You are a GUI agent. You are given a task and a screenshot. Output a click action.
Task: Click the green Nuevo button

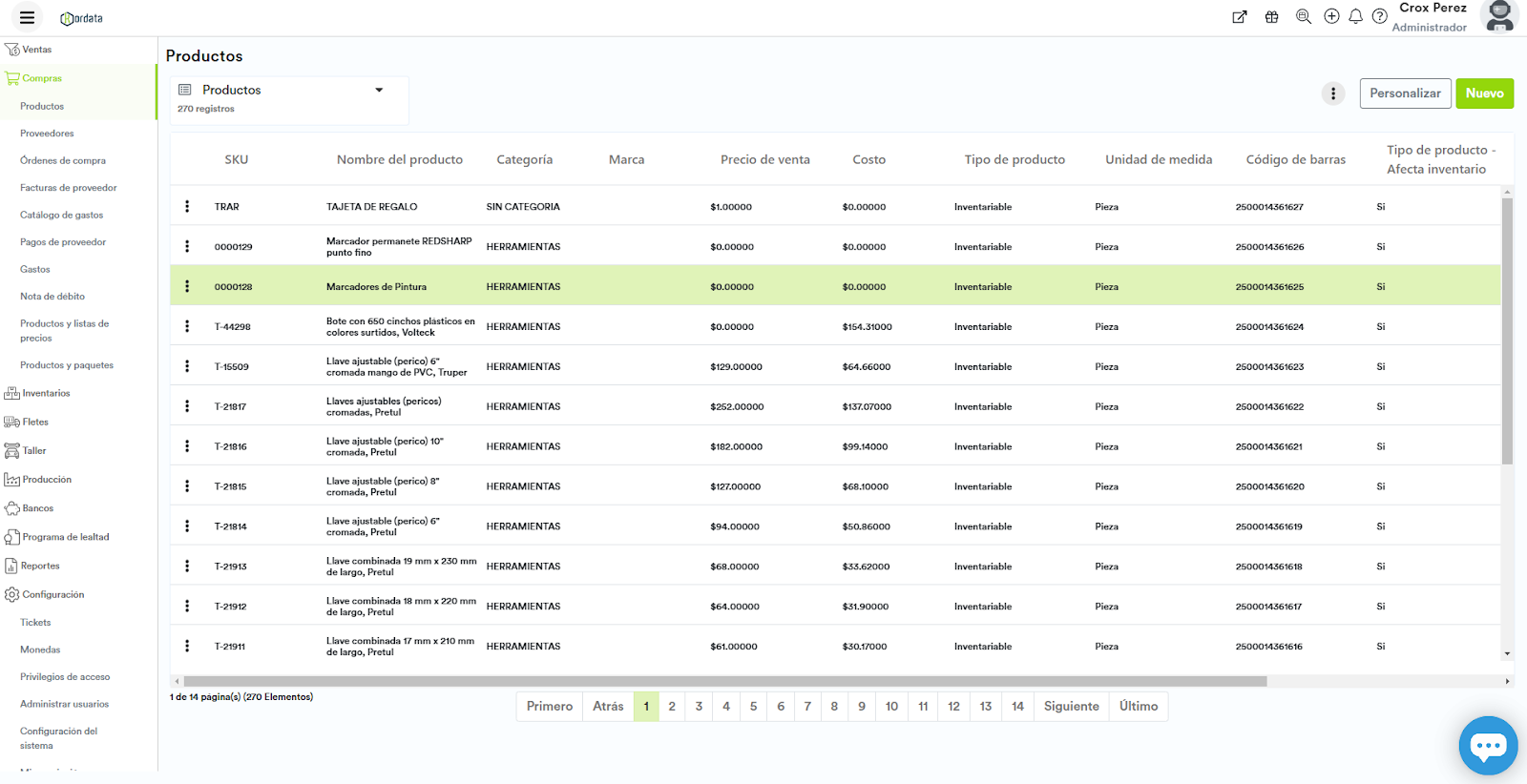[1484, 93]
